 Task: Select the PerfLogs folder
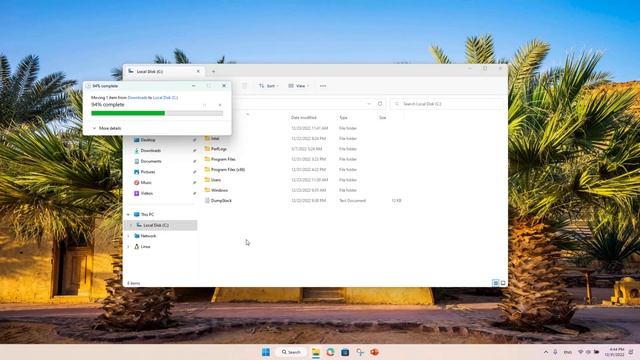point(219,149)
